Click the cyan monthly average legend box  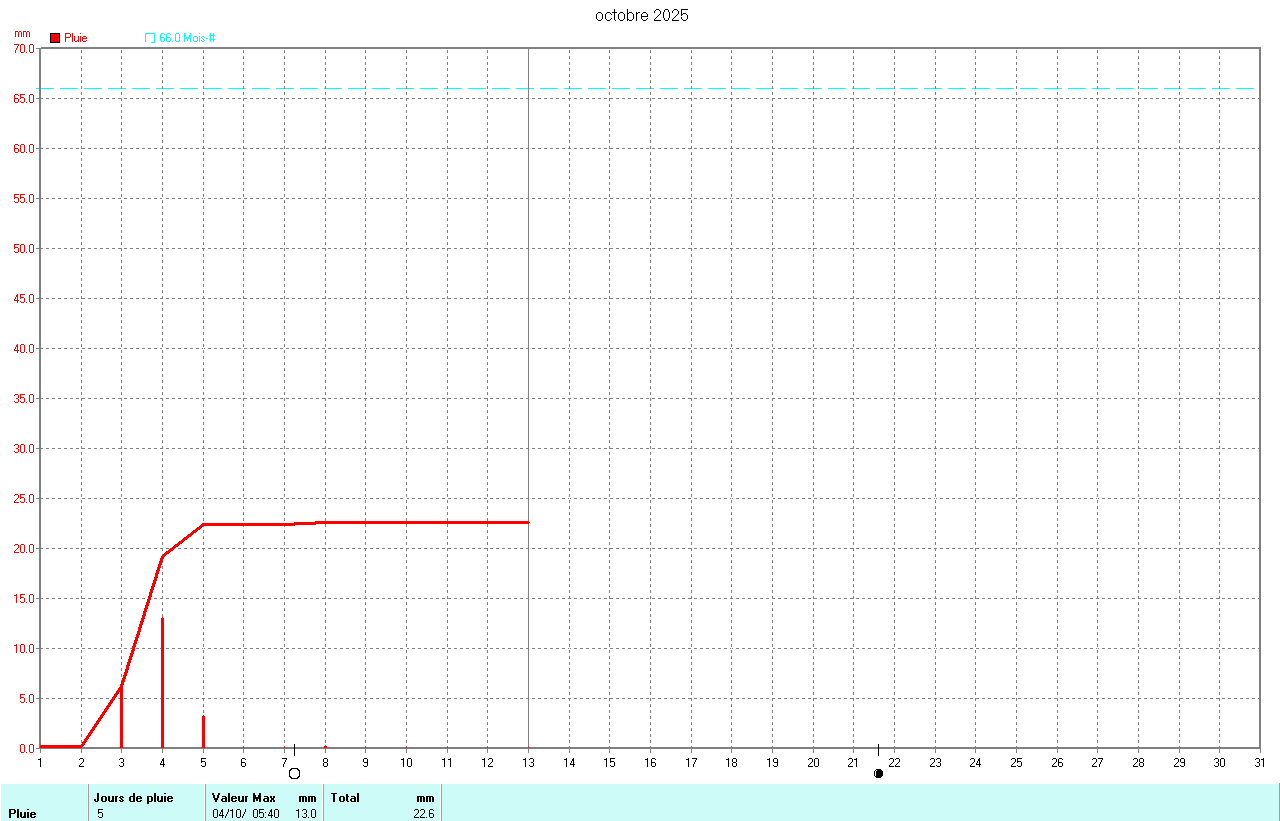coord(150,38)
